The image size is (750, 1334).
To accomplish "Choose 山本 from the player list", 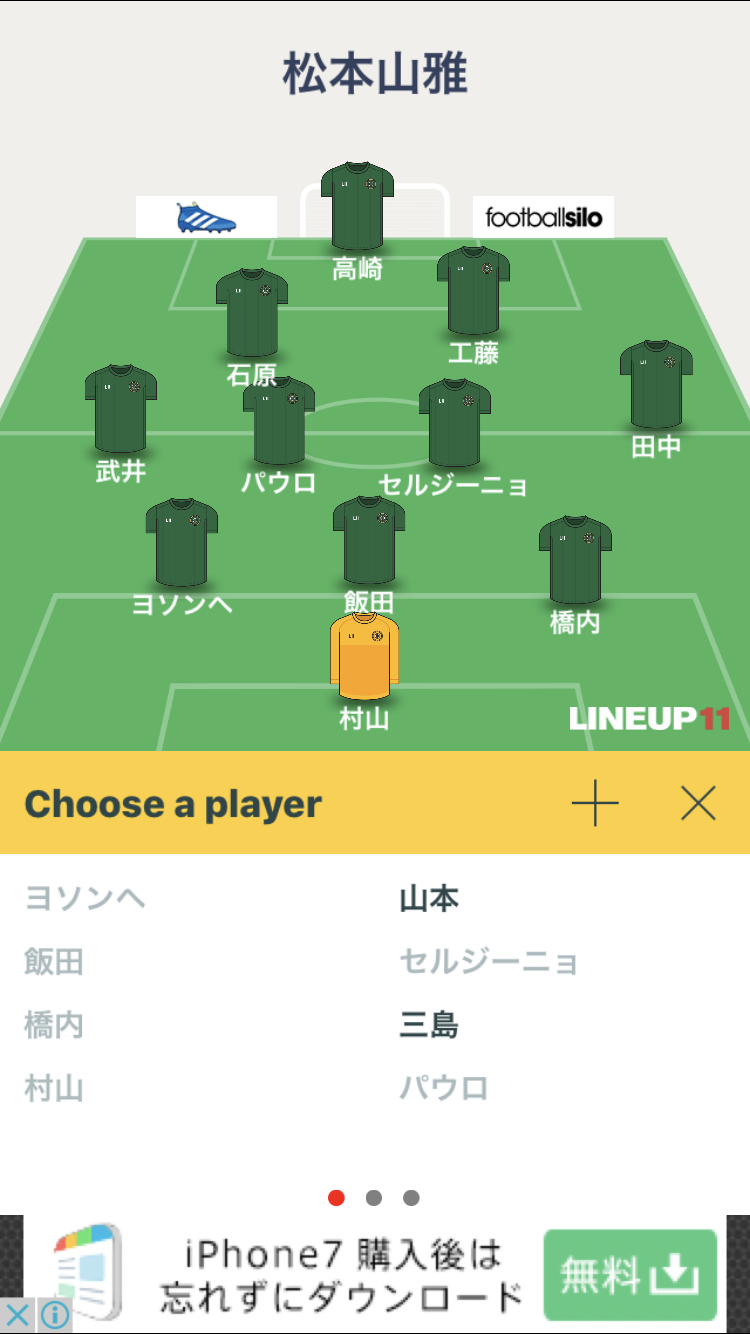I will click(x=429, y=899).
